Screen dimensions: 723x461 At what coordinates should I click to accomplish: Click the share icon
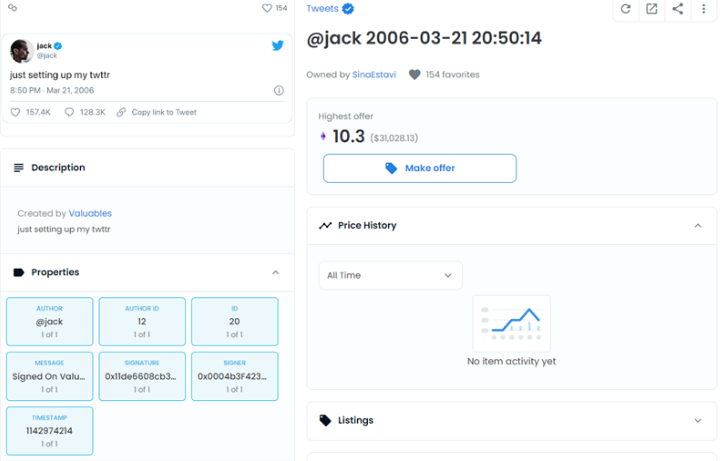[x=677, y=9]
